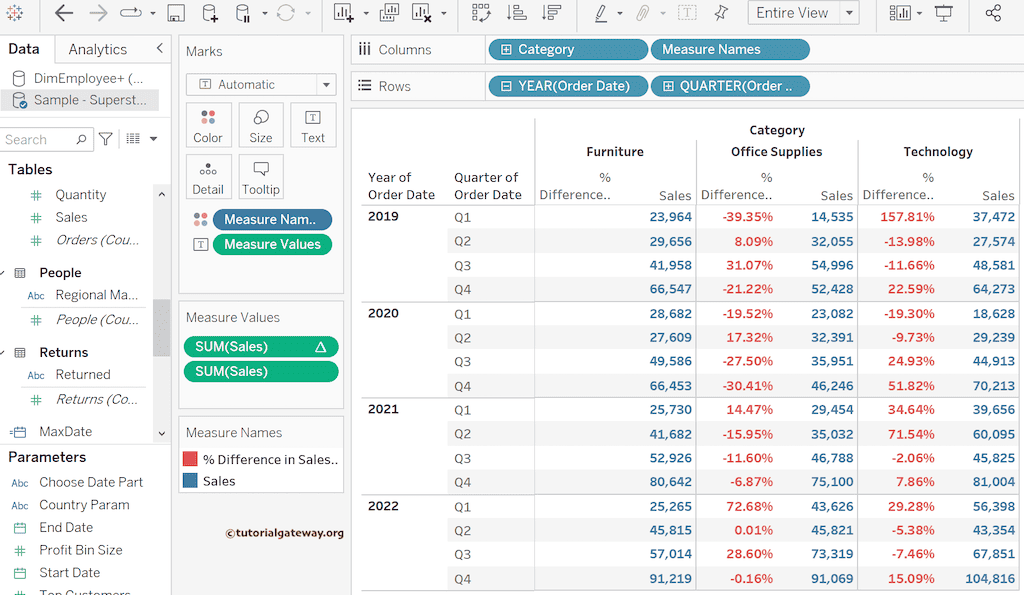Image resolution: width=1024 pixels, height=595 pixels.
Task: Click the Highlight pen icon
Action: pos(600,14)
